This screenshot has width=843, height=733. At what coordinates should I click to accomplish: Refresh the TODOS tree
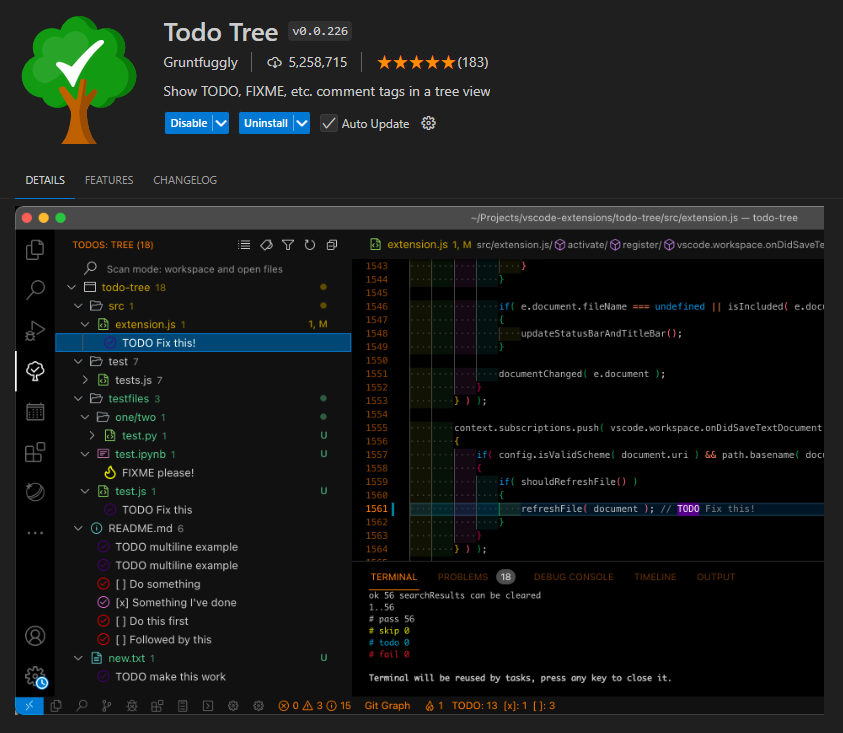[x=310, y=245]
